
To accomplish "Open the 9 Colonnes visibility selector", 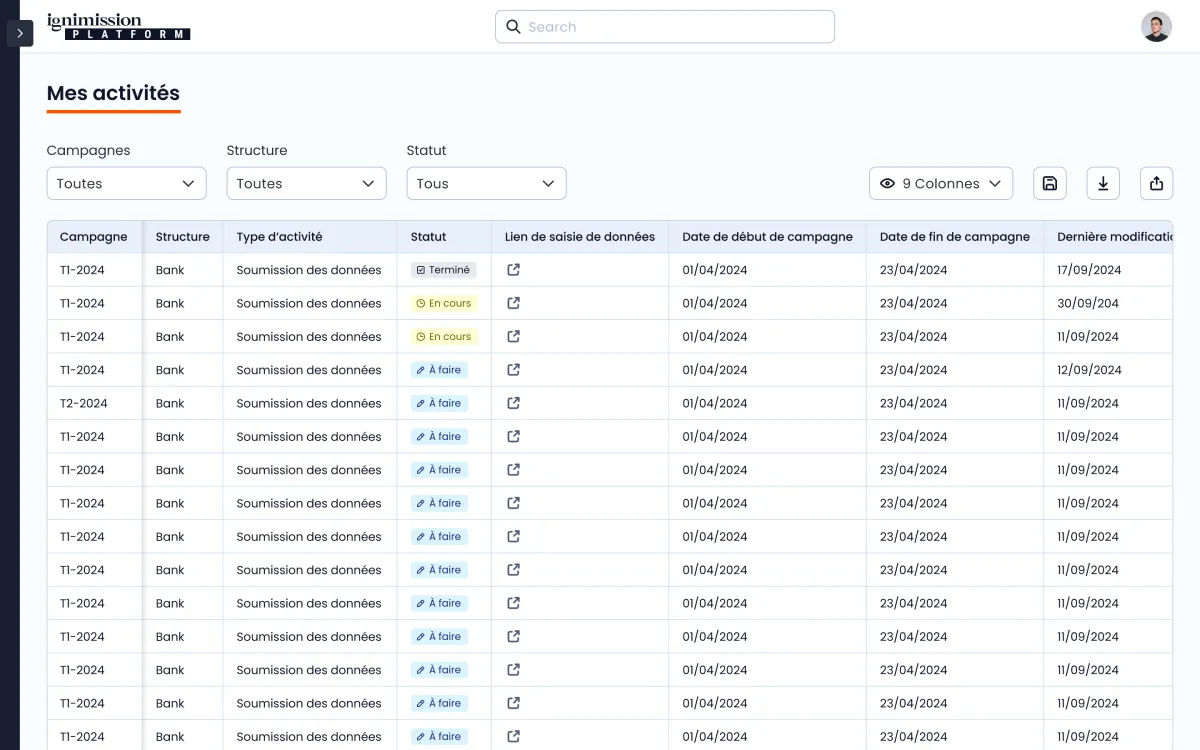I will [940, 183].
